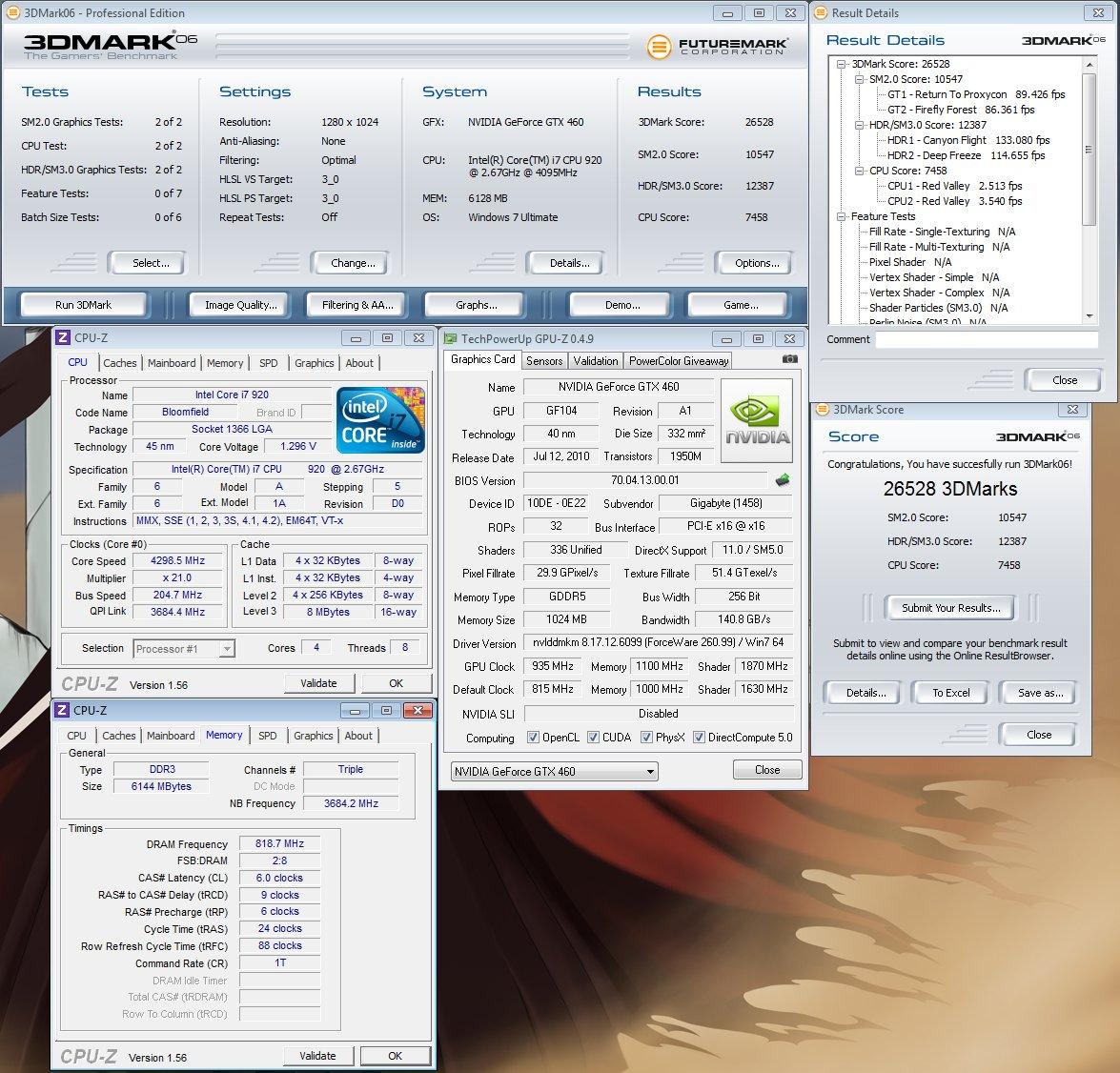Open the Graphs button in 3DMark06
Viewport: 1120px width, 1073px height.
click(476, 305)
